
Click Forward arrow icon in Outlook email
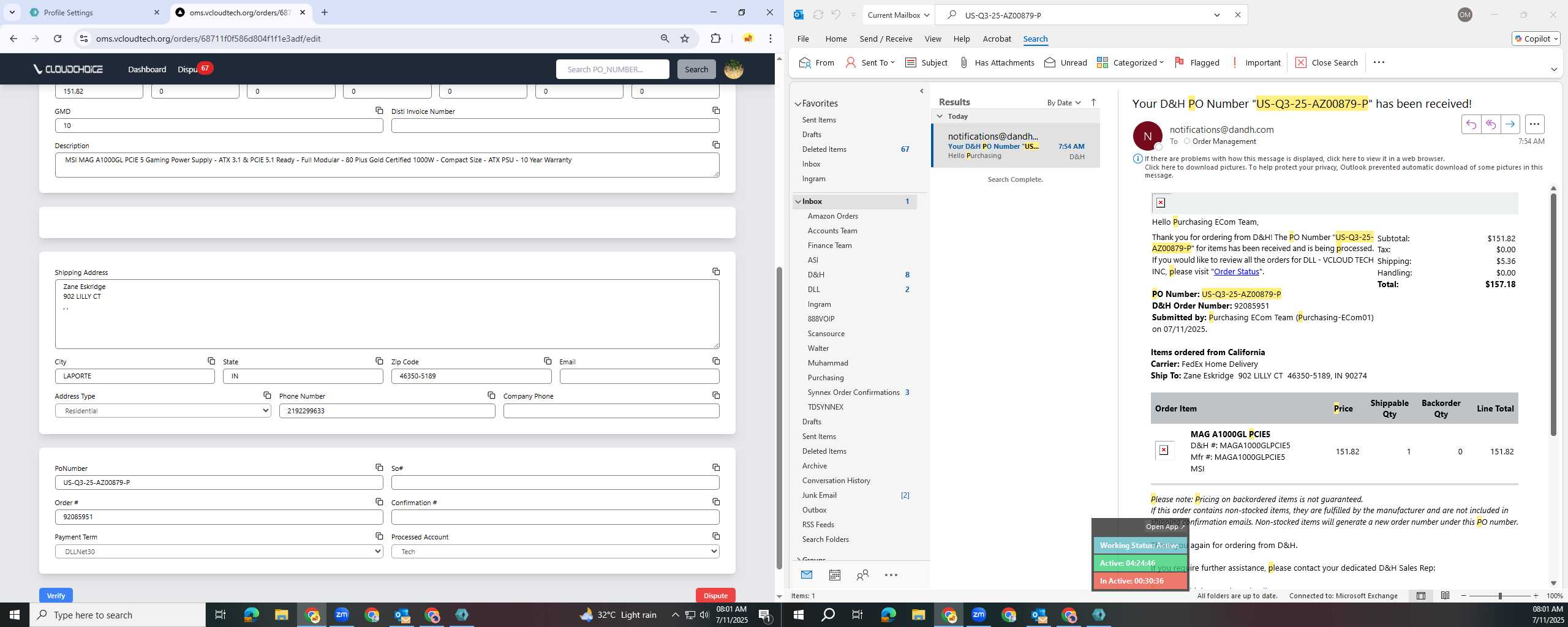pyautogui.click(x=1510, y=124)
